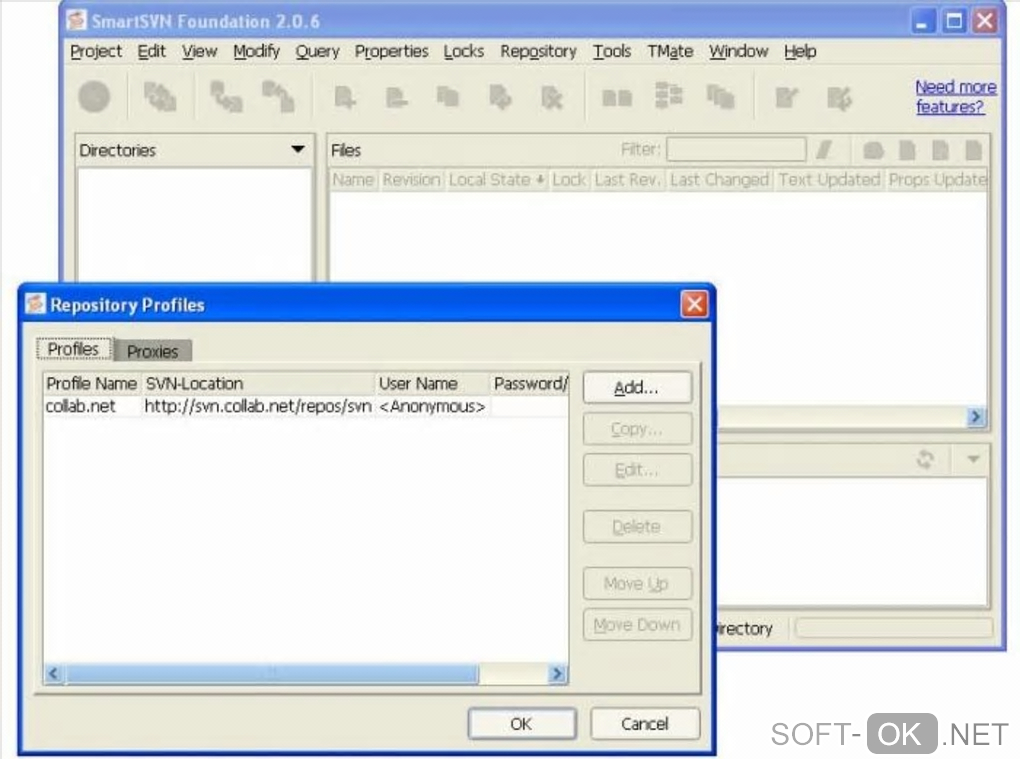
Task: Click the refresh arrows icon in the lower right panel
Action: point(925,460)
